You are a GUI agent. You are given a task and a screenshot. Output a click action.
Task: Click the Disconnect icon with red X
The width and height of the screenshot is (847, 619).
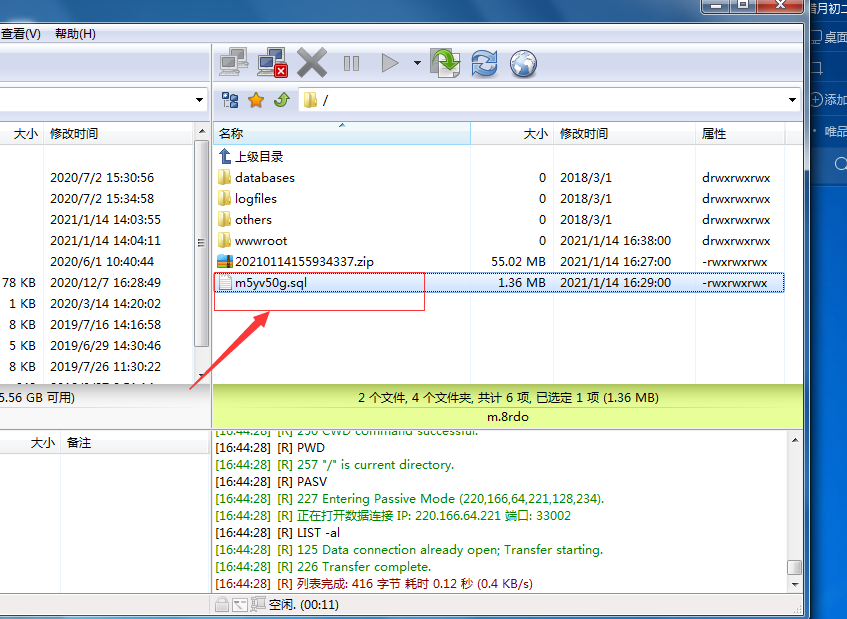pos(272,63)
